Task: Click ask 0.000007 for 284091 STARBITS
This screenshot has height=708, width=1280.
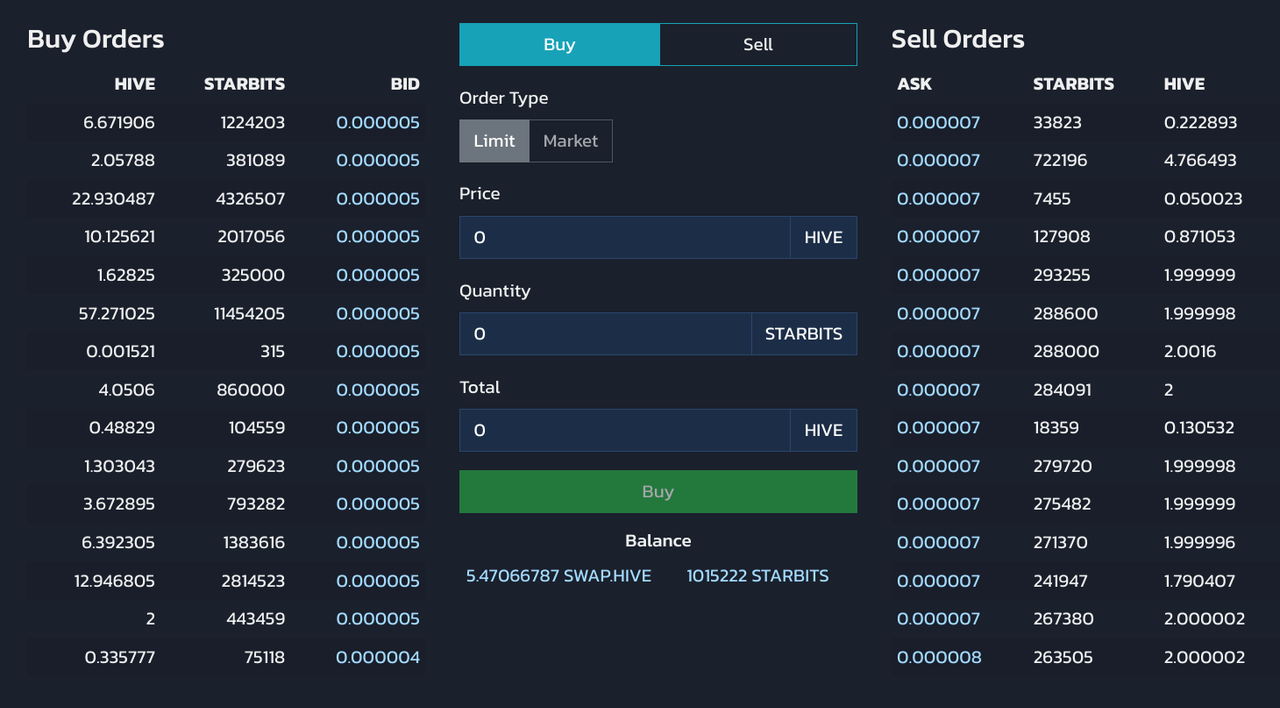Action: 939,390
